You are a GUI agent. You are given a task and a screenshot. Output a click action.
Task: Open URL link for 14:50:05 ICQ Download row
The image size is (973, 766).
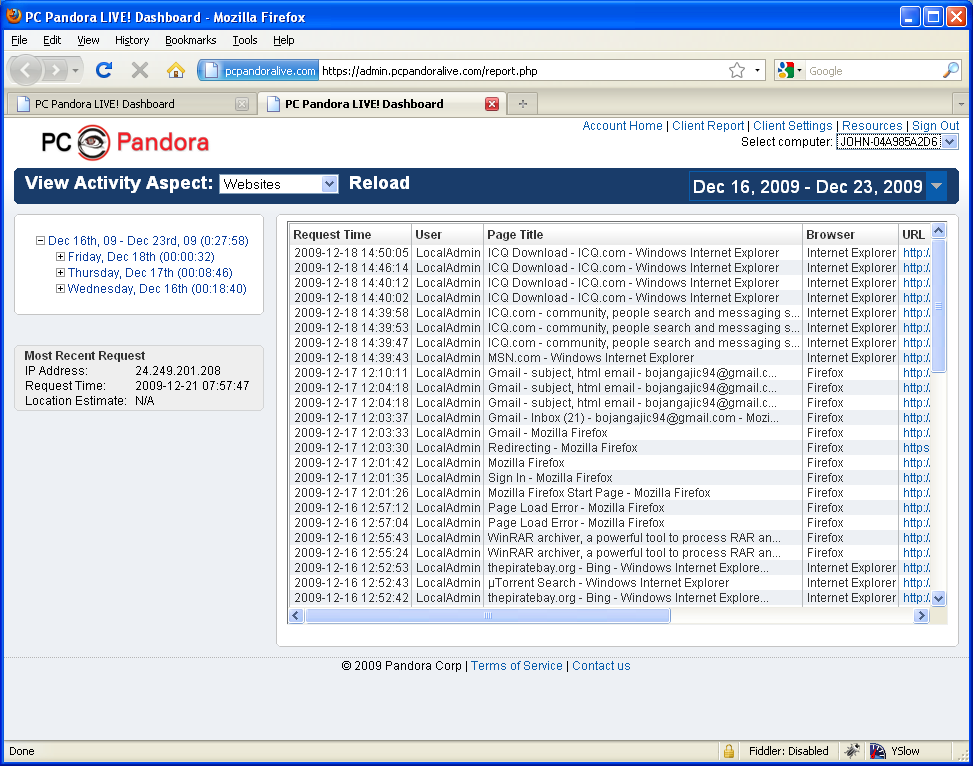click(x=916, y=253)
